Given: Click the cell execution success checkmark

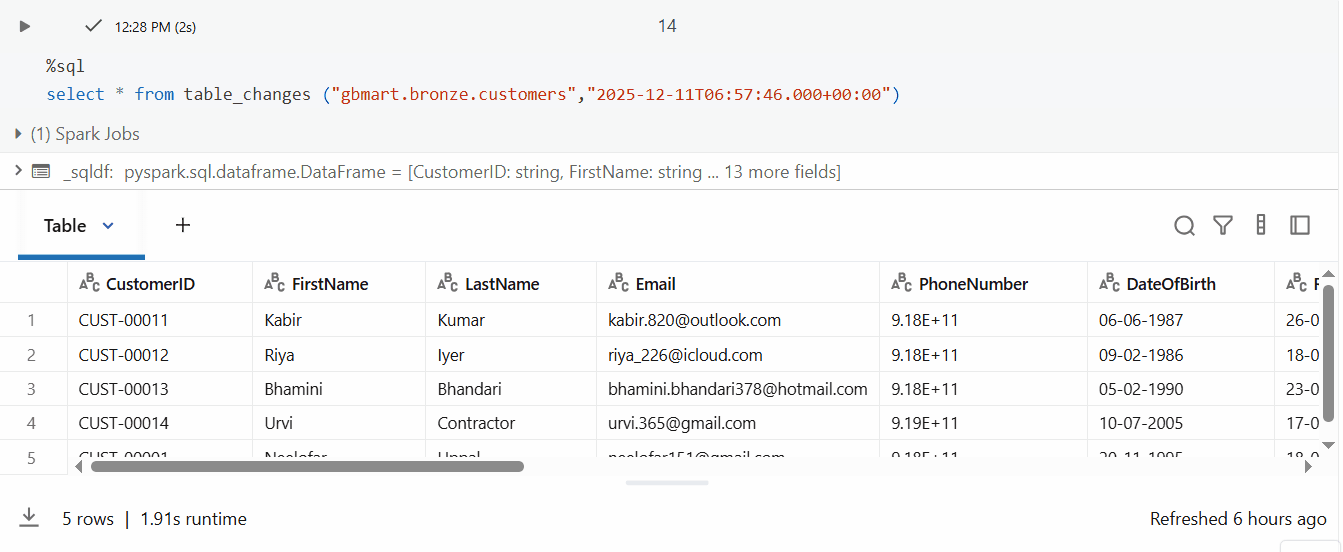Looking at the screenshot, I should [x=94, y=26].
